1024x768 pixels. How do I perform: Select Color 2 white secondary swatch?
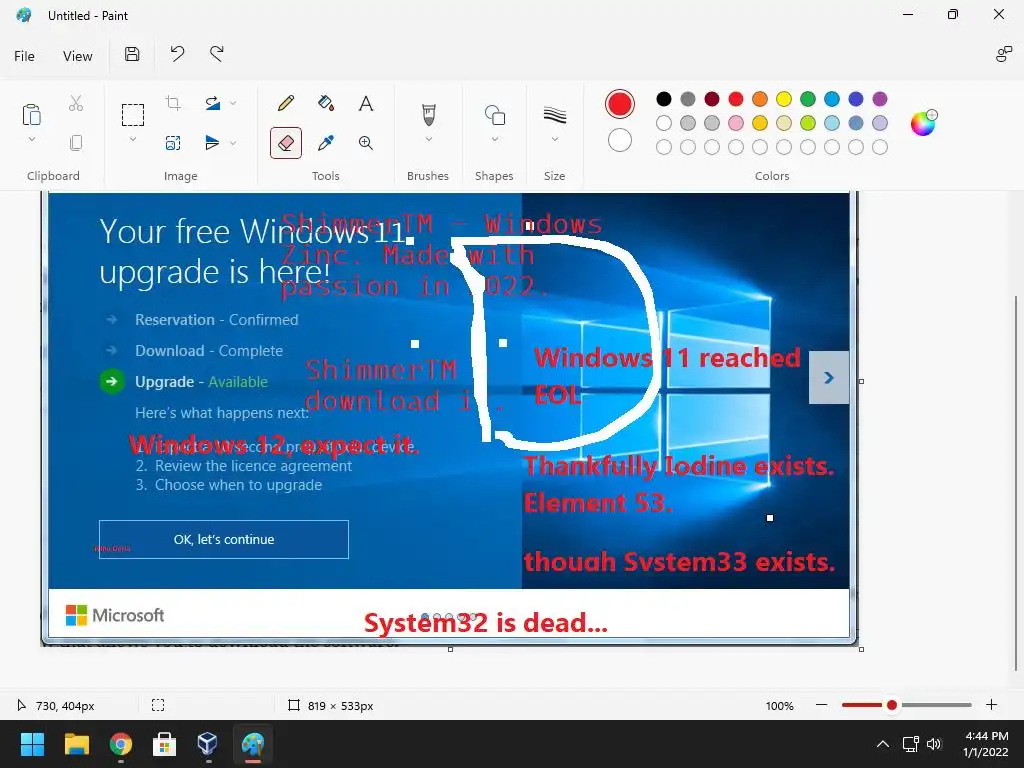pos(620,140)
